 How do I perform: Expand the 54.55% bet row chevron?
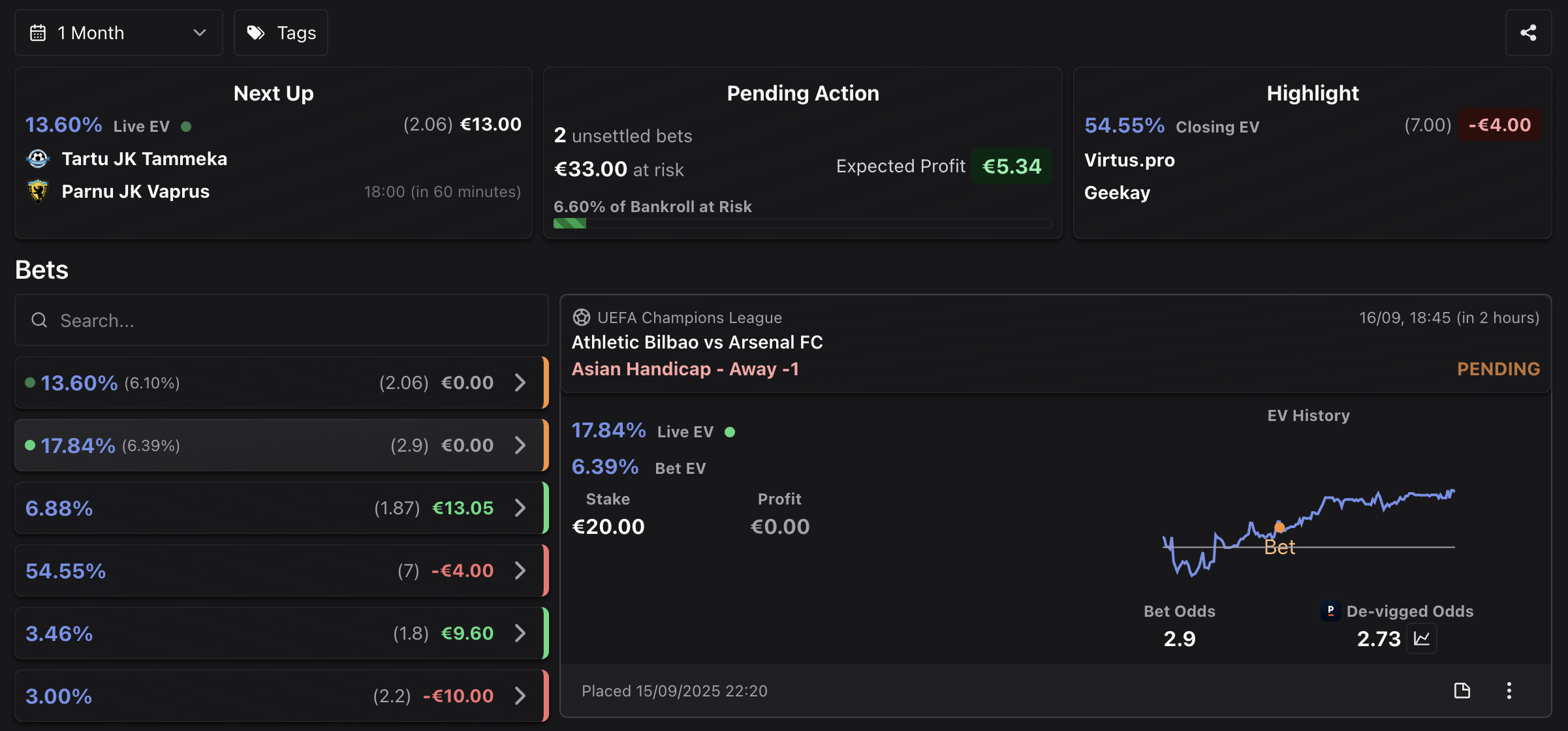click(x=520, y=570)
